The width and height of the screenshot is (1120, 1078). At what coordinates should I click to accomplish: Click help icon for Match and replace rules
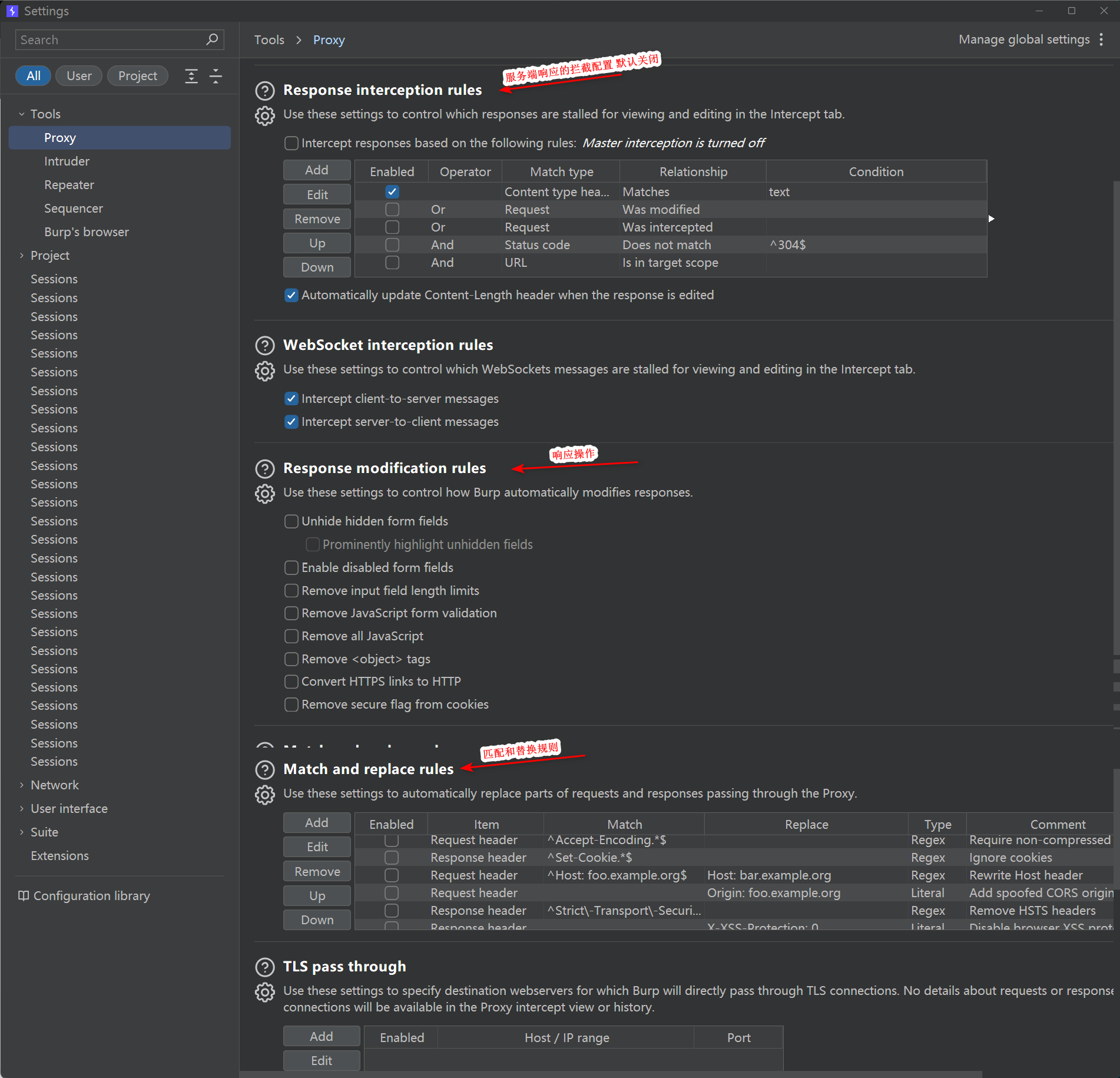[x=265, y=770]
